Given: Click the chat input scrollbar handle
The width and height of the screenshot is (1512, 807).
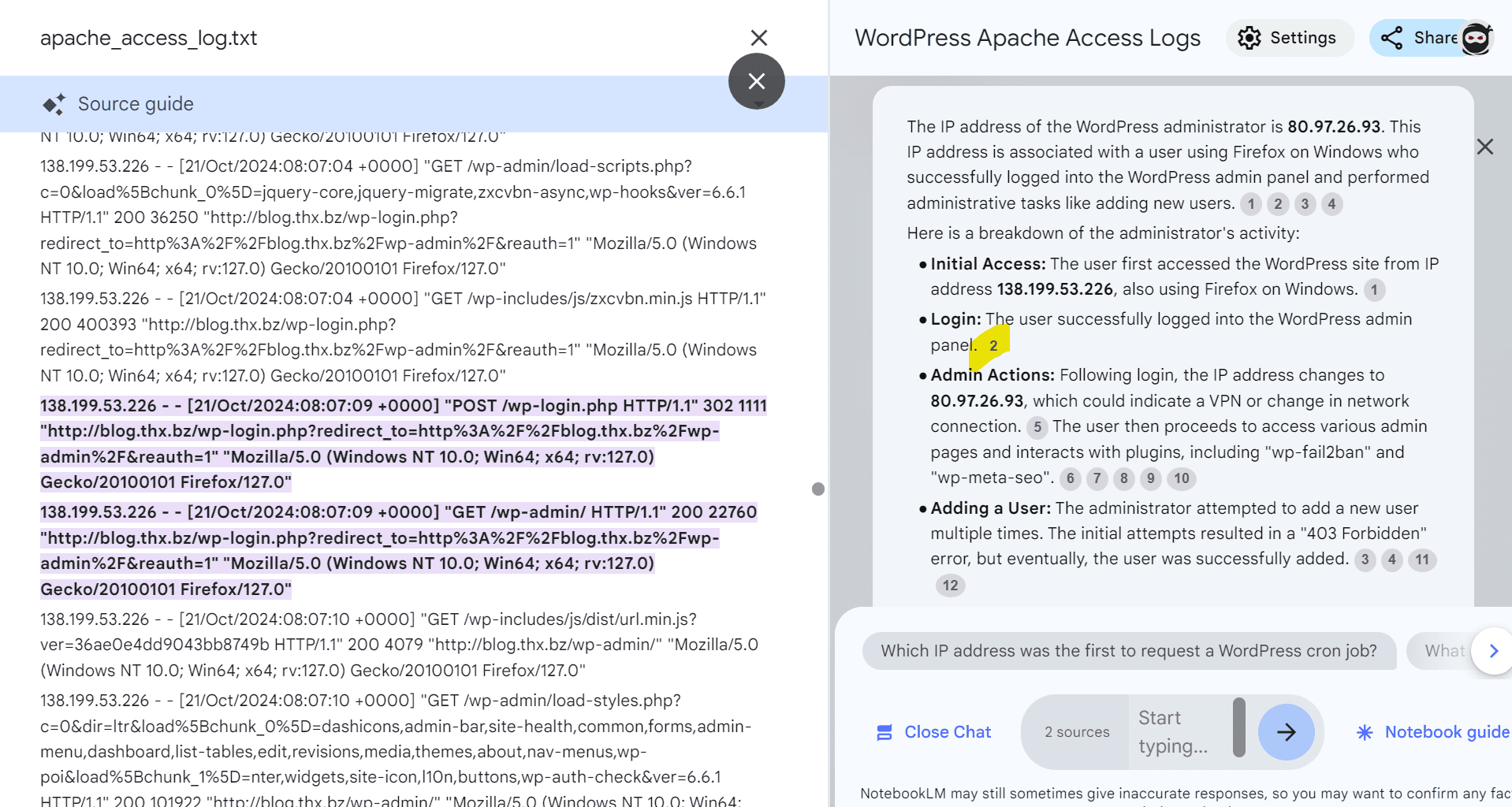Looking at the screenshot, I should tap(1239, 727).
